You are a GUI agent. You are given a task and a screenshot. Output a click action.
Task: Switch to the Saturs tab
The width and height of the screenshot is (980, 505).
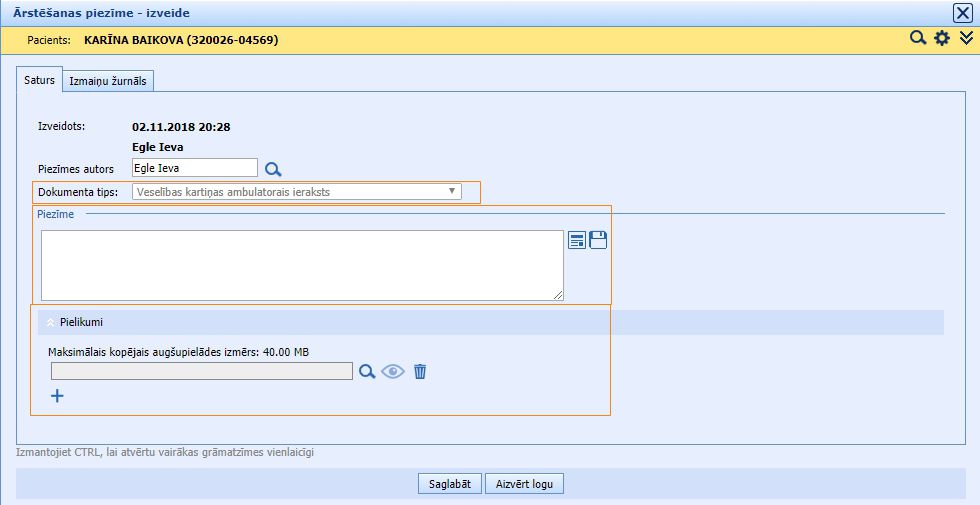[39, 80]
